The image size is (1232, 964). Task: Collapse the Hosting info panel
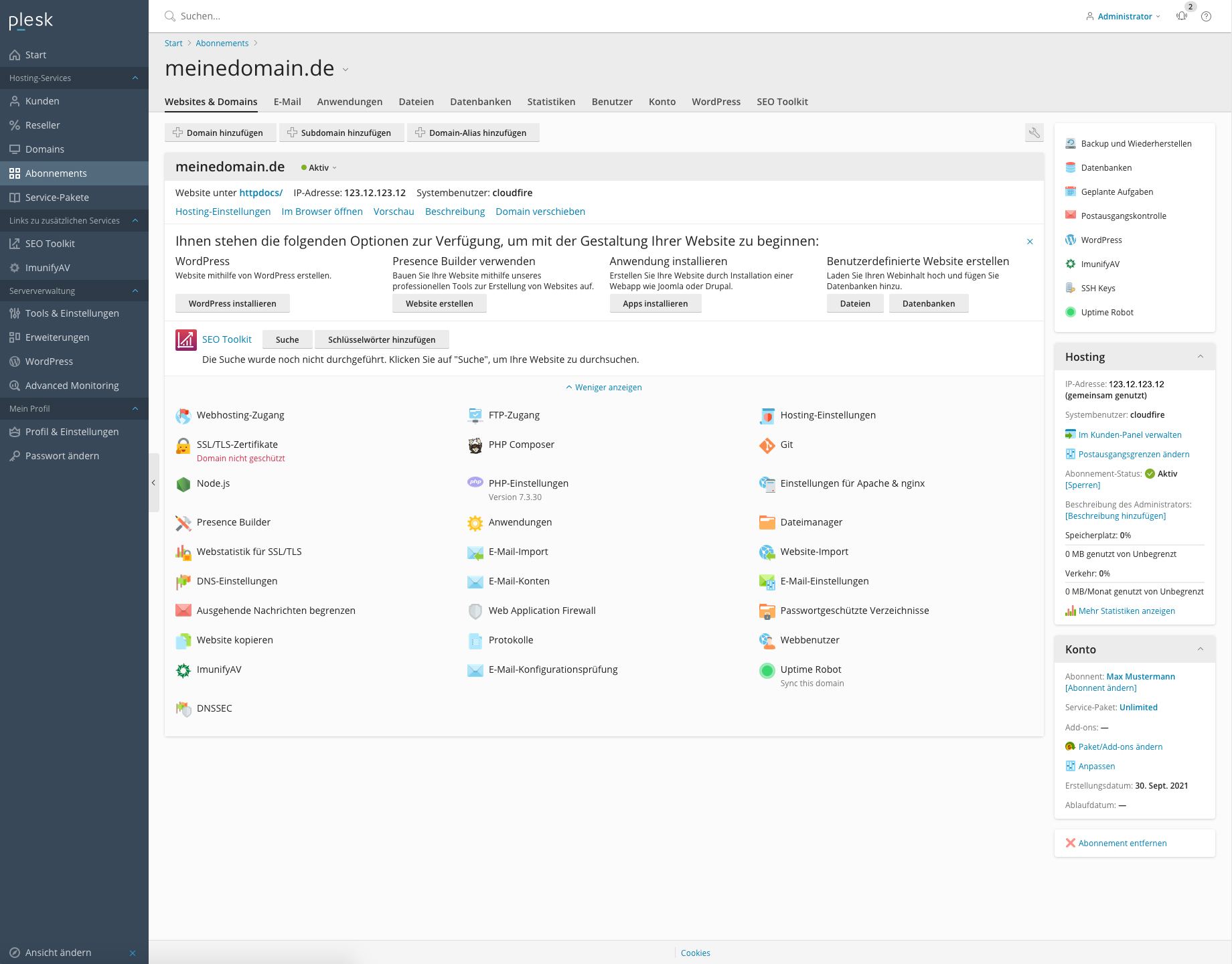click(x=1201, y=357)
